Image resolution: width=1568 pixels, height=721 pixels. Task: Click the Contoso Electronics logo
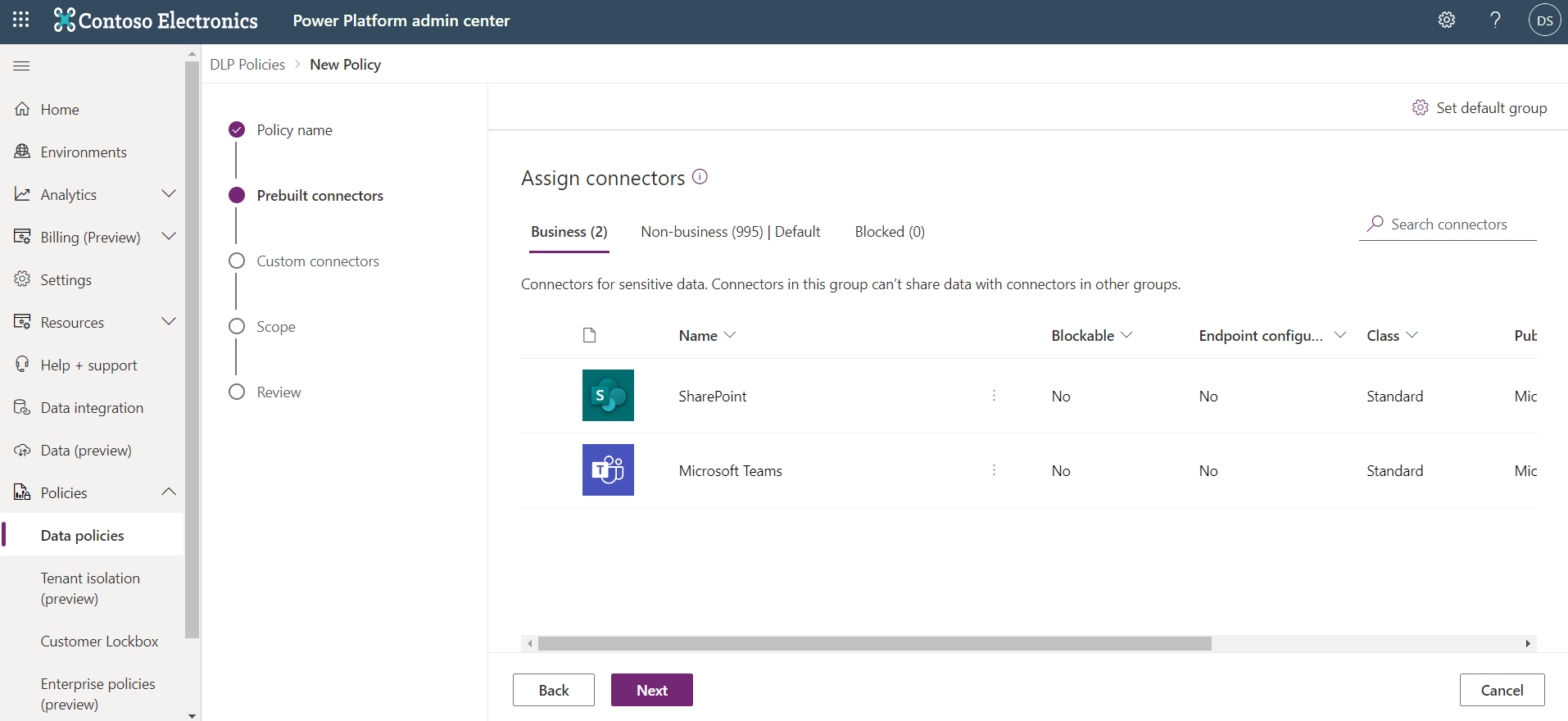(156, 20)
